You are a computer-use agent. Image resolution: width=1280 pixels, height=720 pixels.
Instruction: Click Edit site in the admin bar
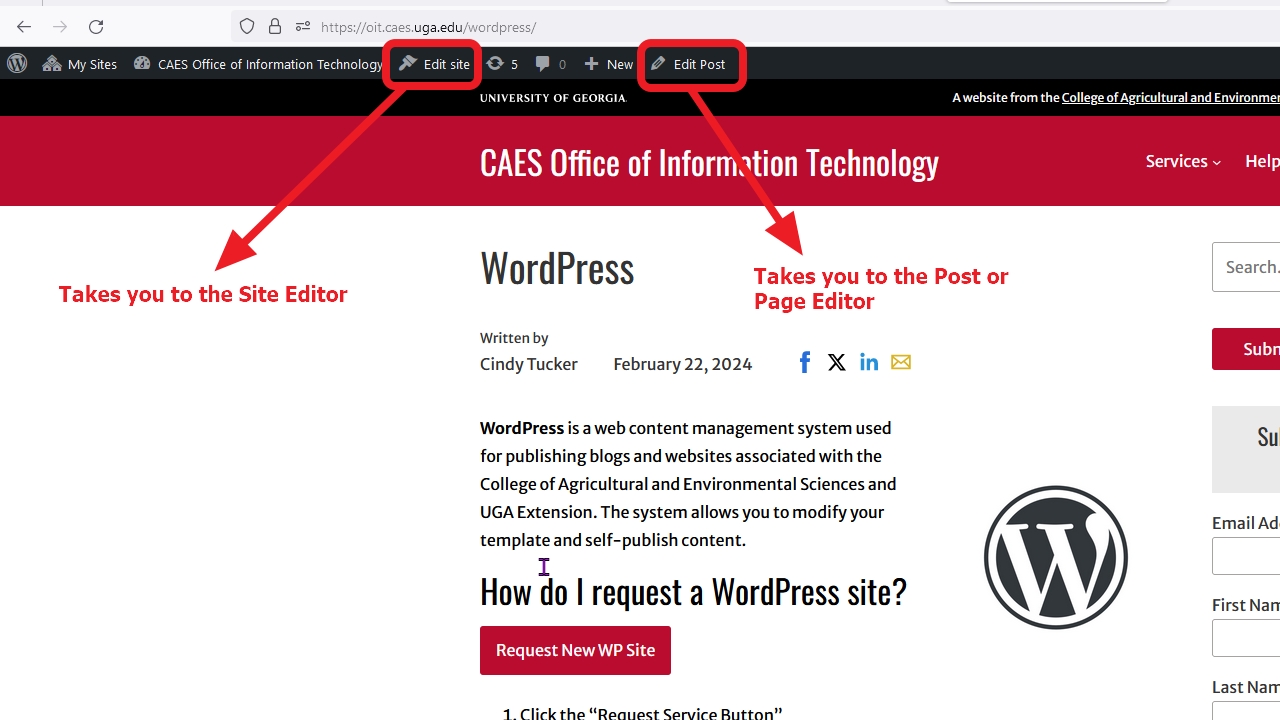pyautogui.click(x=434, y=64)
